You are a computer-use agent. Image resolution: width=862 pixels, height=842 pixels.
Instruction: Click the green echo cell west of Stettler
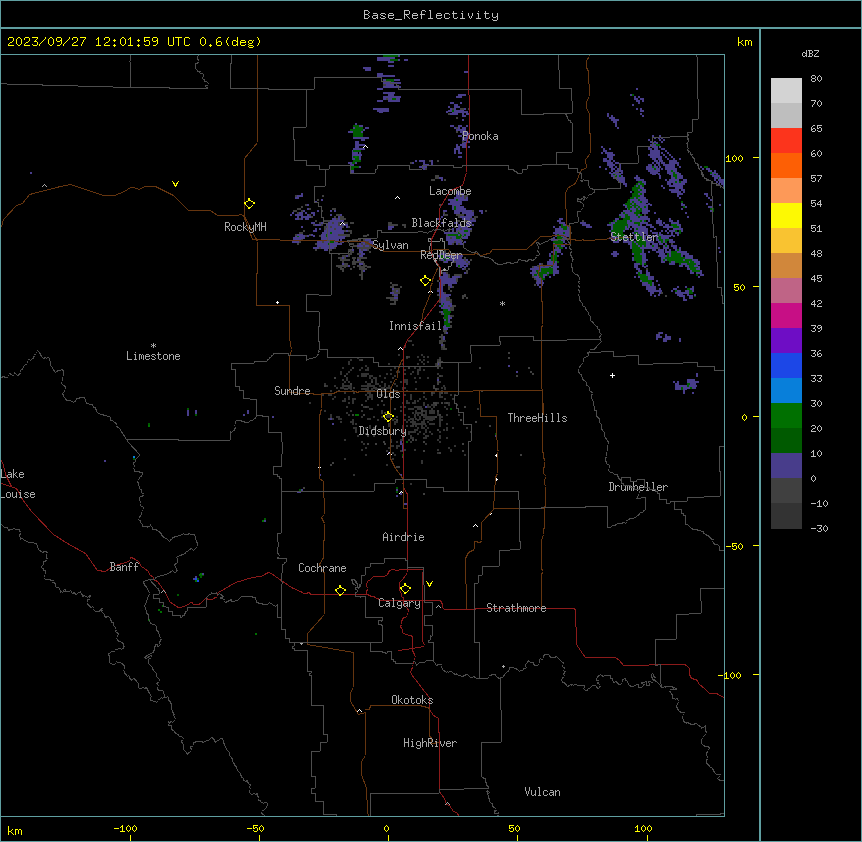click(551, 254)
